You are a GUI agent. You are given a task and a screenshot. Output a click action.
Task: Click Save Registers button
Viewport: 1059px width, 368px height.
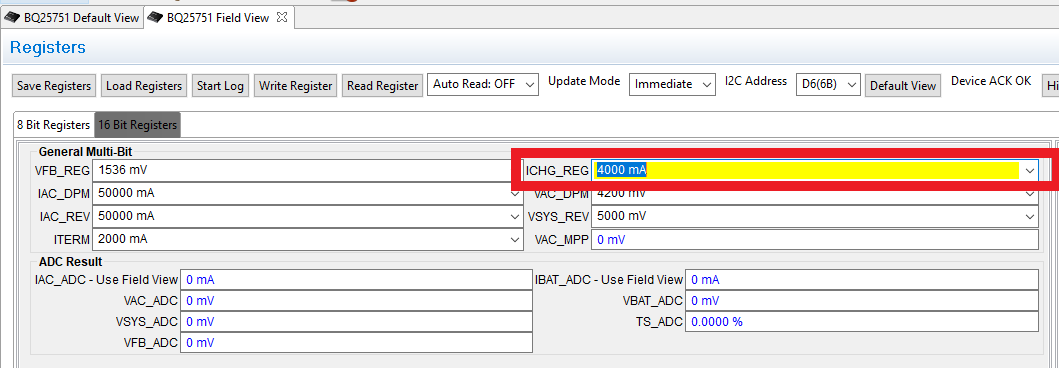pyautogui.click(x=54, y=86)
